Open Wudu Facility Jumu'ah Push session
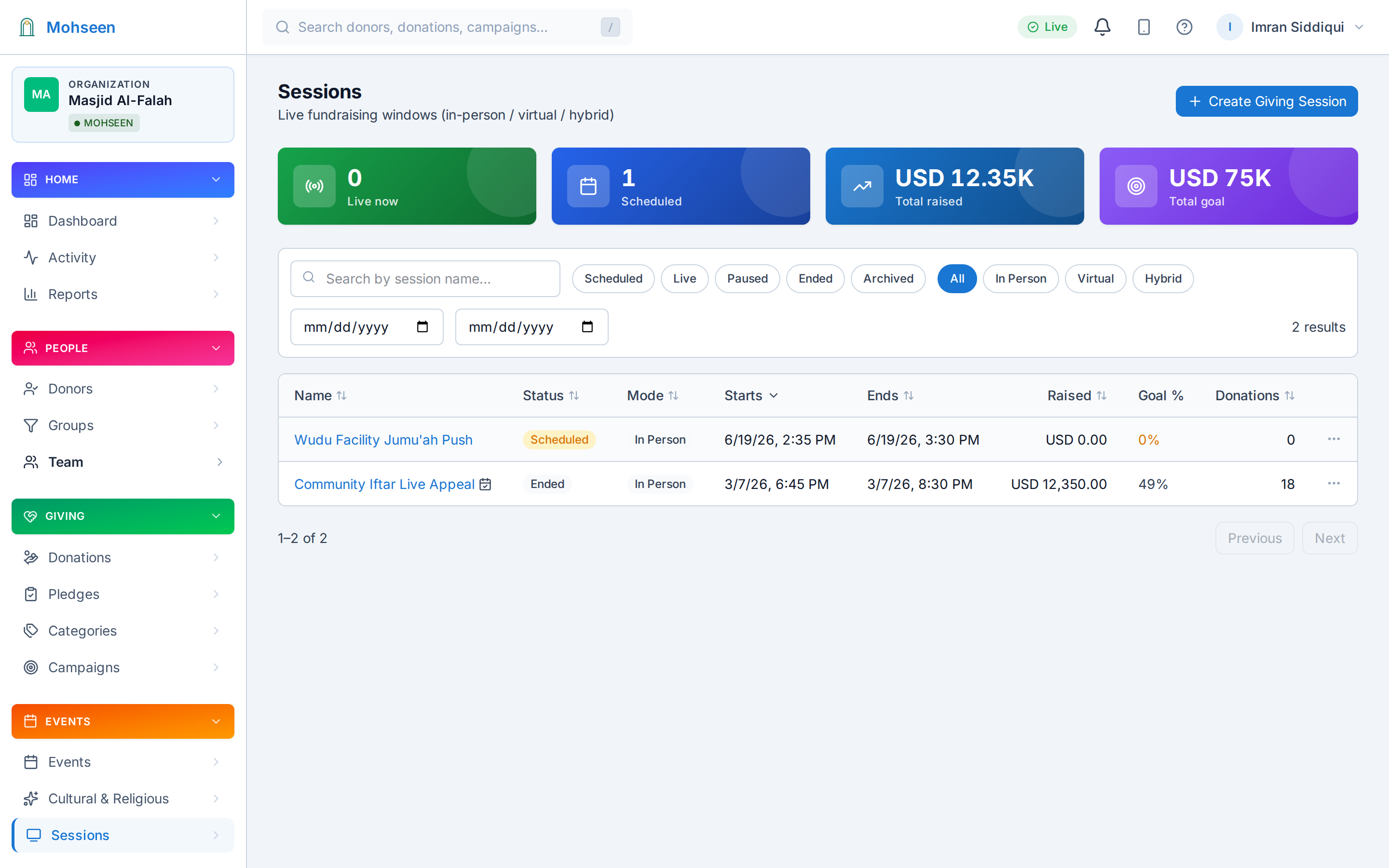 click(383, 440)
